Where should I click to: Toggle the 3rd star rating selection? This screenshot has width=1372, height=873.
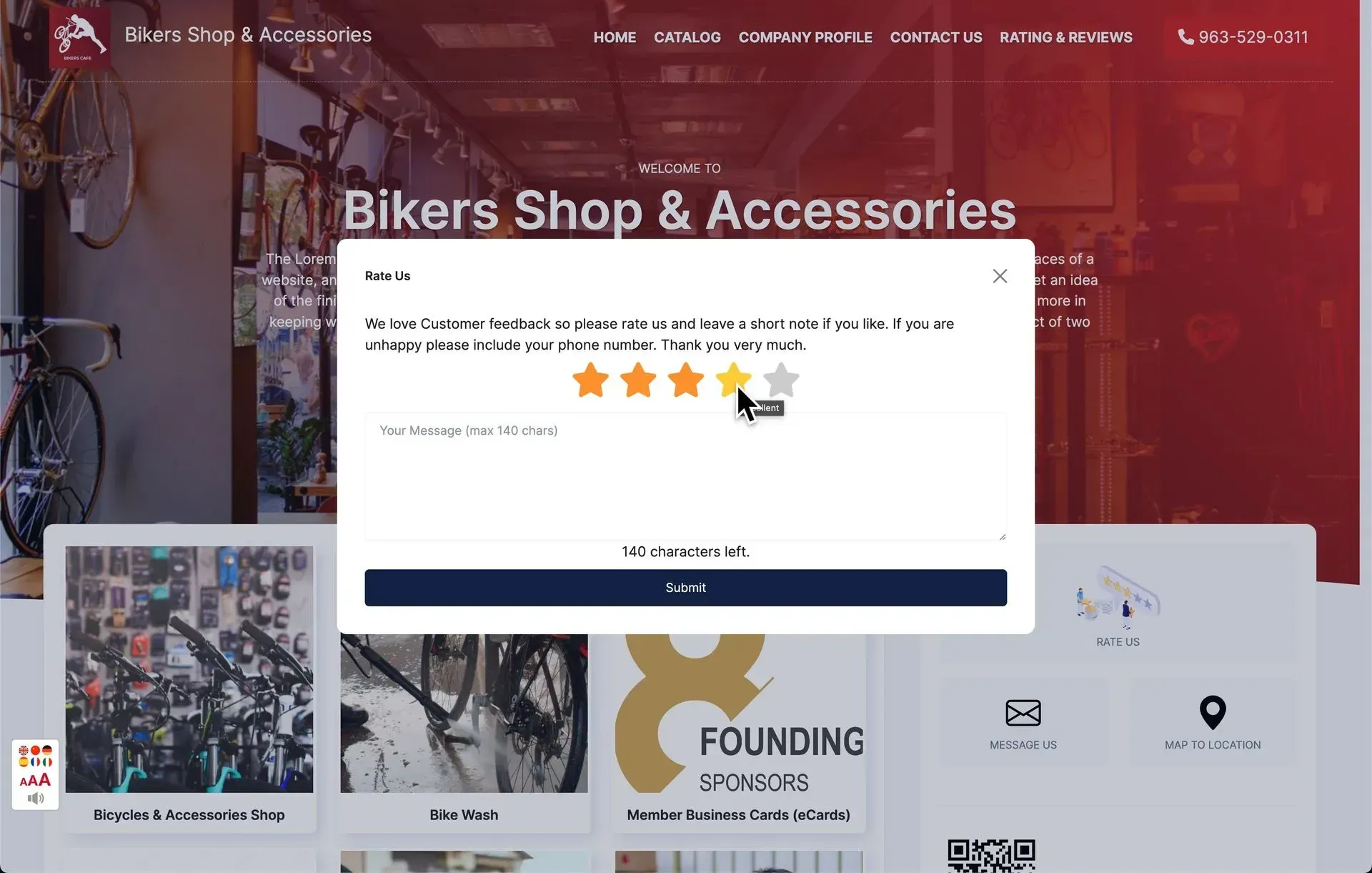[x=685, y=380]
